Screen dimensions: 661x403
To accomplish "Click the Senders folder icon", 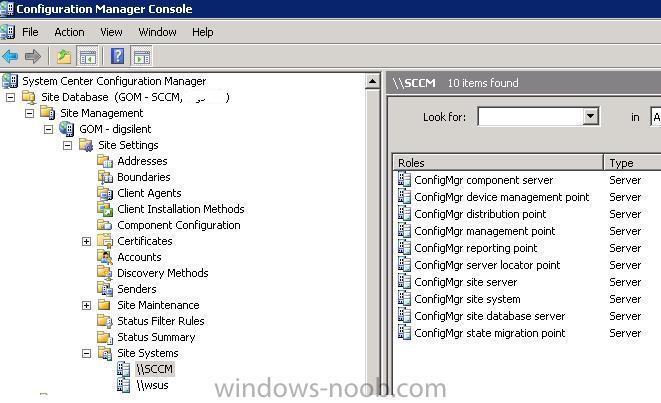I will pyautogui.click(x=105, y=289).
